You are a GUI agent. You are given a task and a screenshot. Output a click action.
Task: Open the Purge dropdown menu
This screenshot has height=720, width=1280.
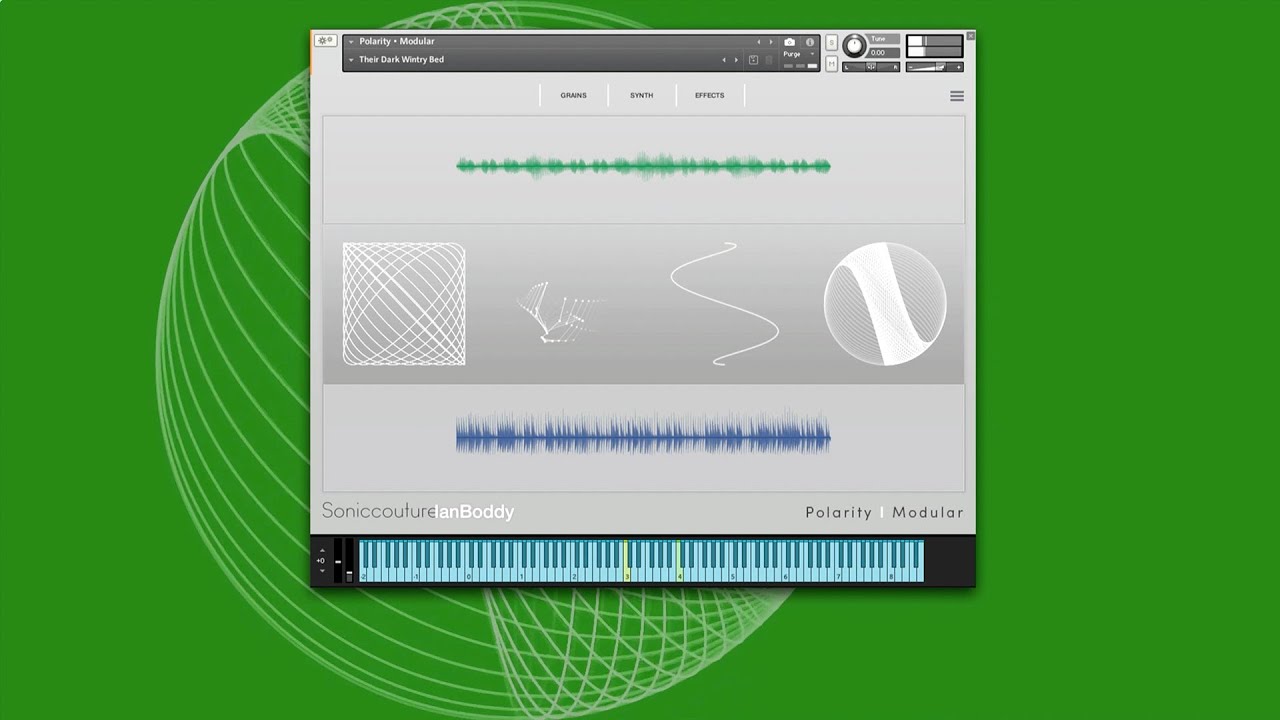(798, 54)
